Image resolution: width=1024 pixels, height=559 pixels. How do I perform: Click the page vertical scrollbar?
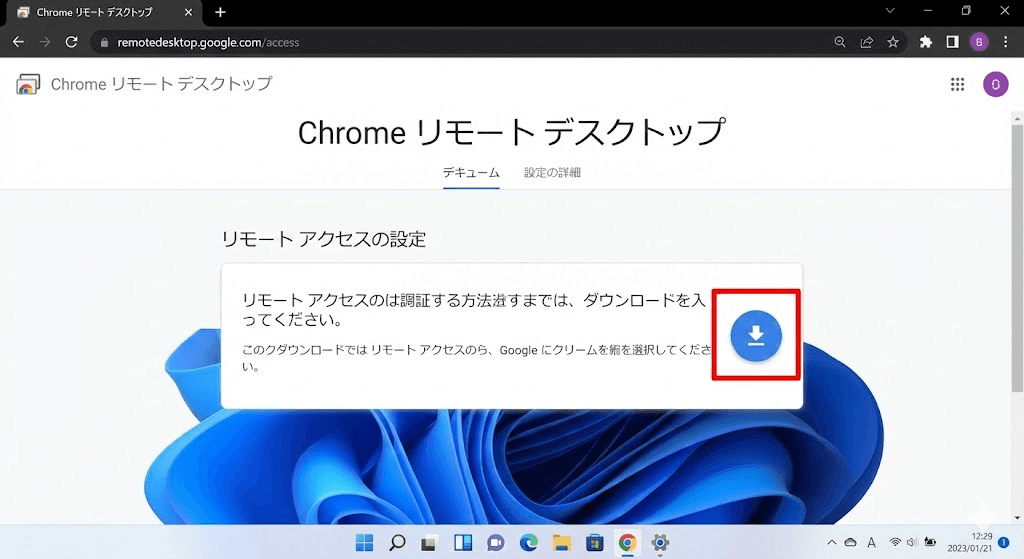(1017, 258)
